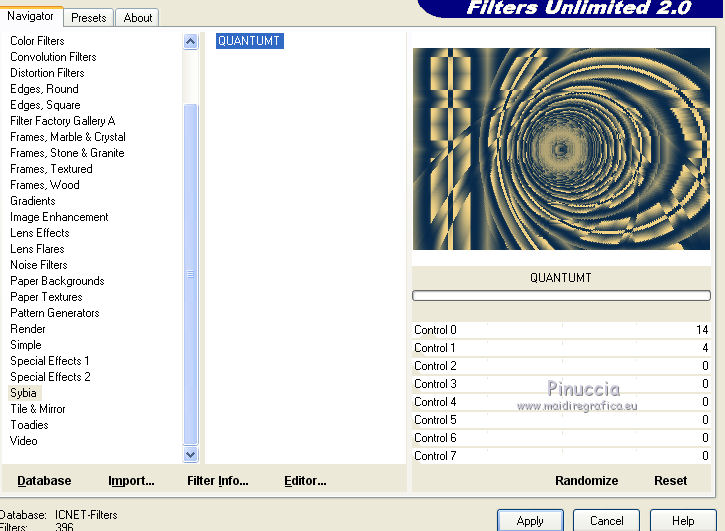The image size is (725, 531).
Task: Select Special Effects 1 category
Action: (49, 361)
